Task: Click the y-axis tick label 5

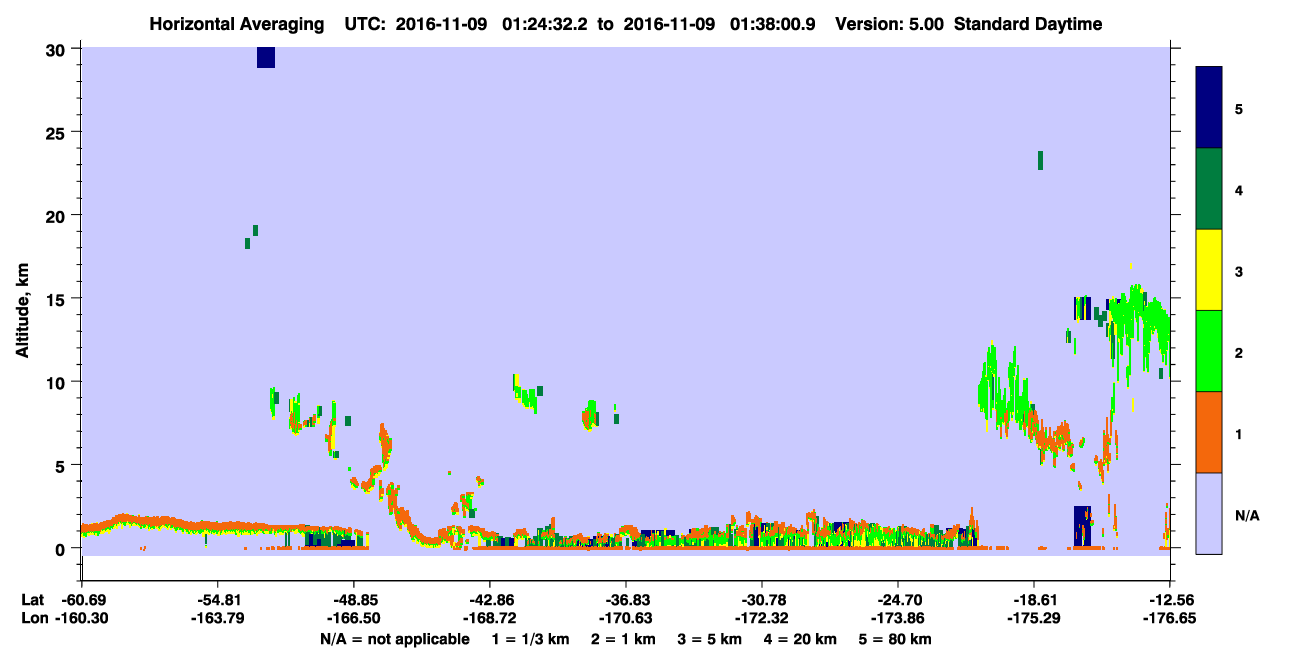Action: tap(61, 465)
